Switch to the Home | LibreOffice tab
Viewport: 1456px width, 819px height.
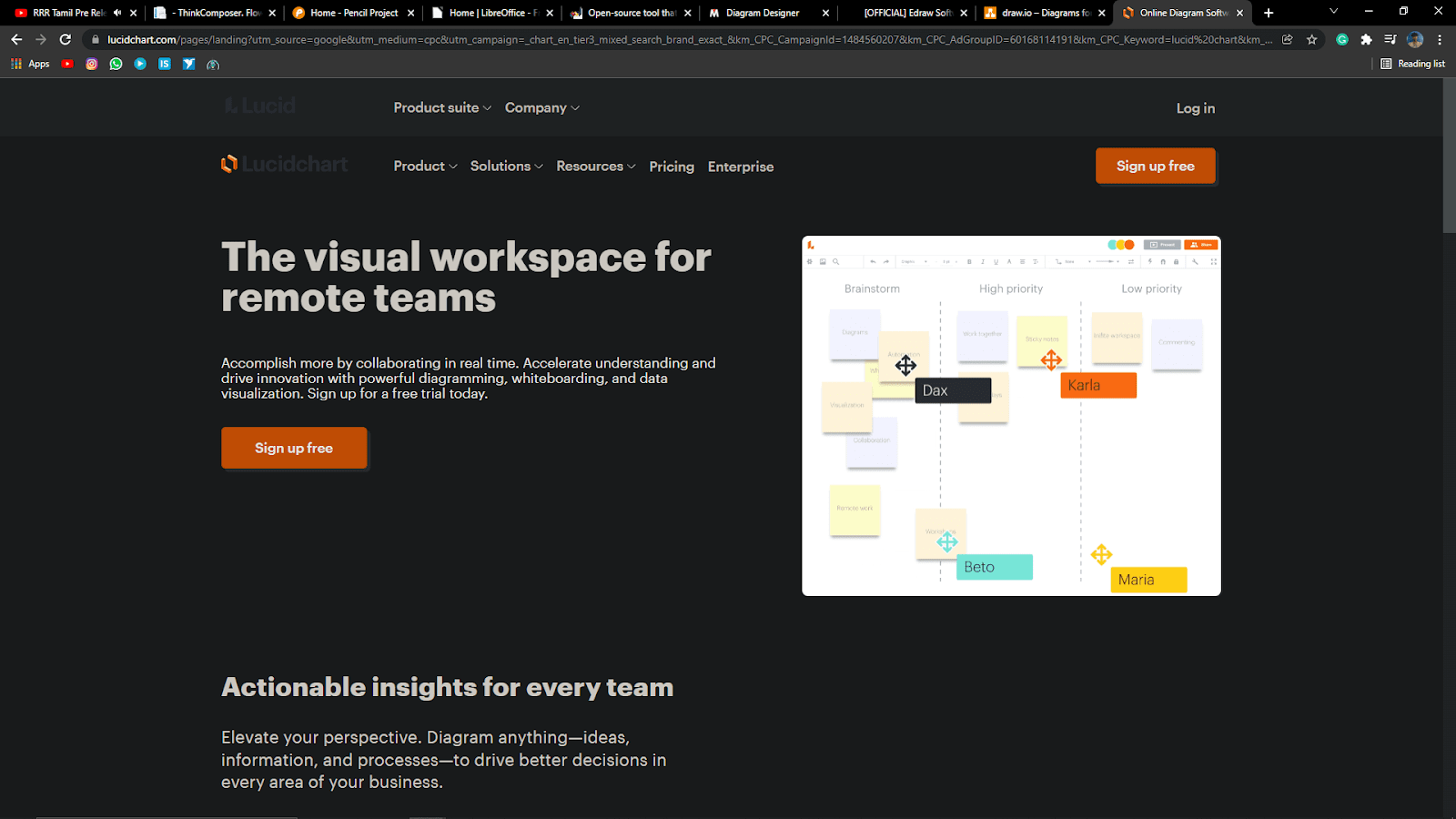point(492,13)
